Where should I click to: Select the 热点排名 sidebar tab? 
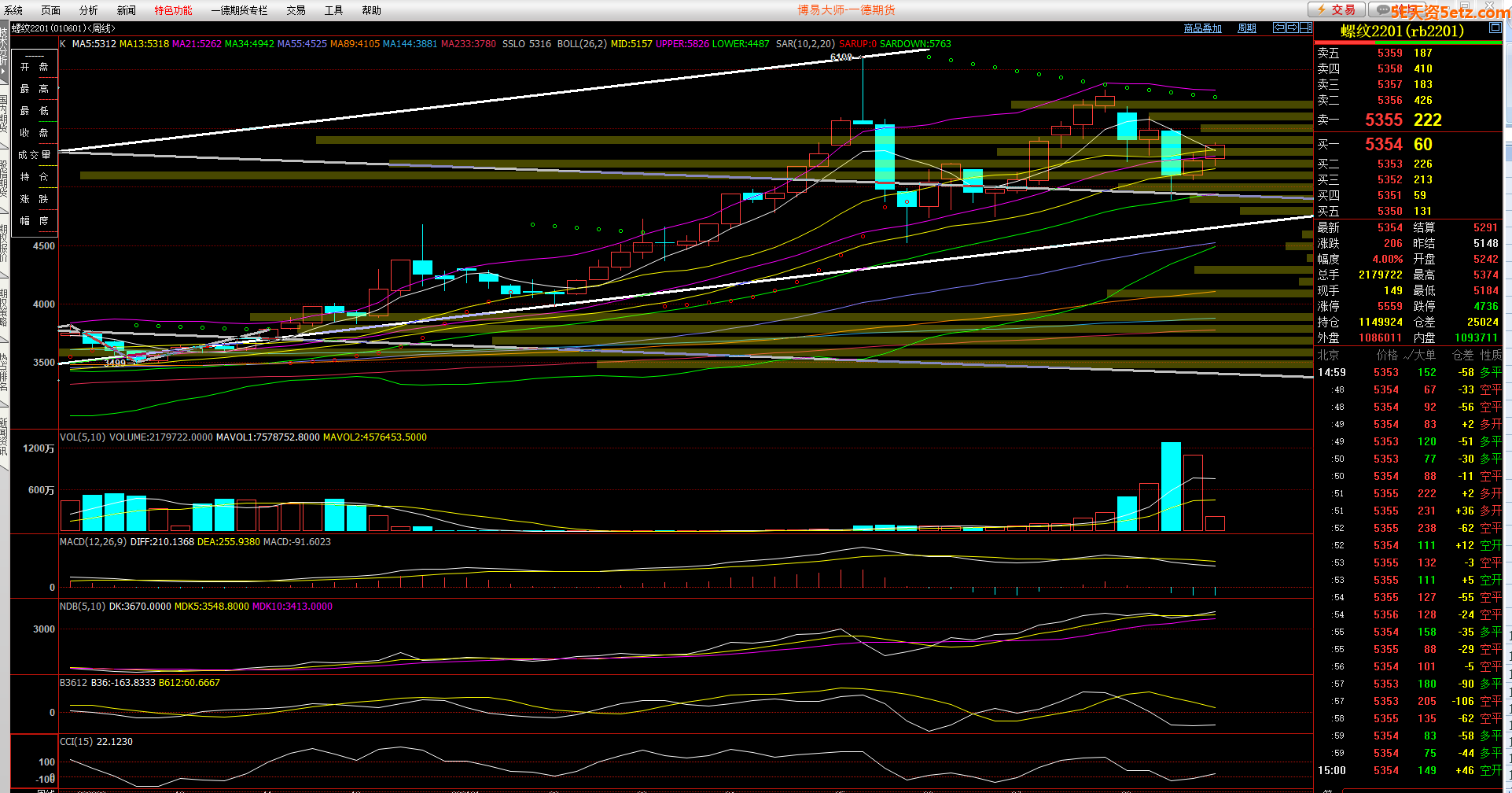click(x=4, y=372)
